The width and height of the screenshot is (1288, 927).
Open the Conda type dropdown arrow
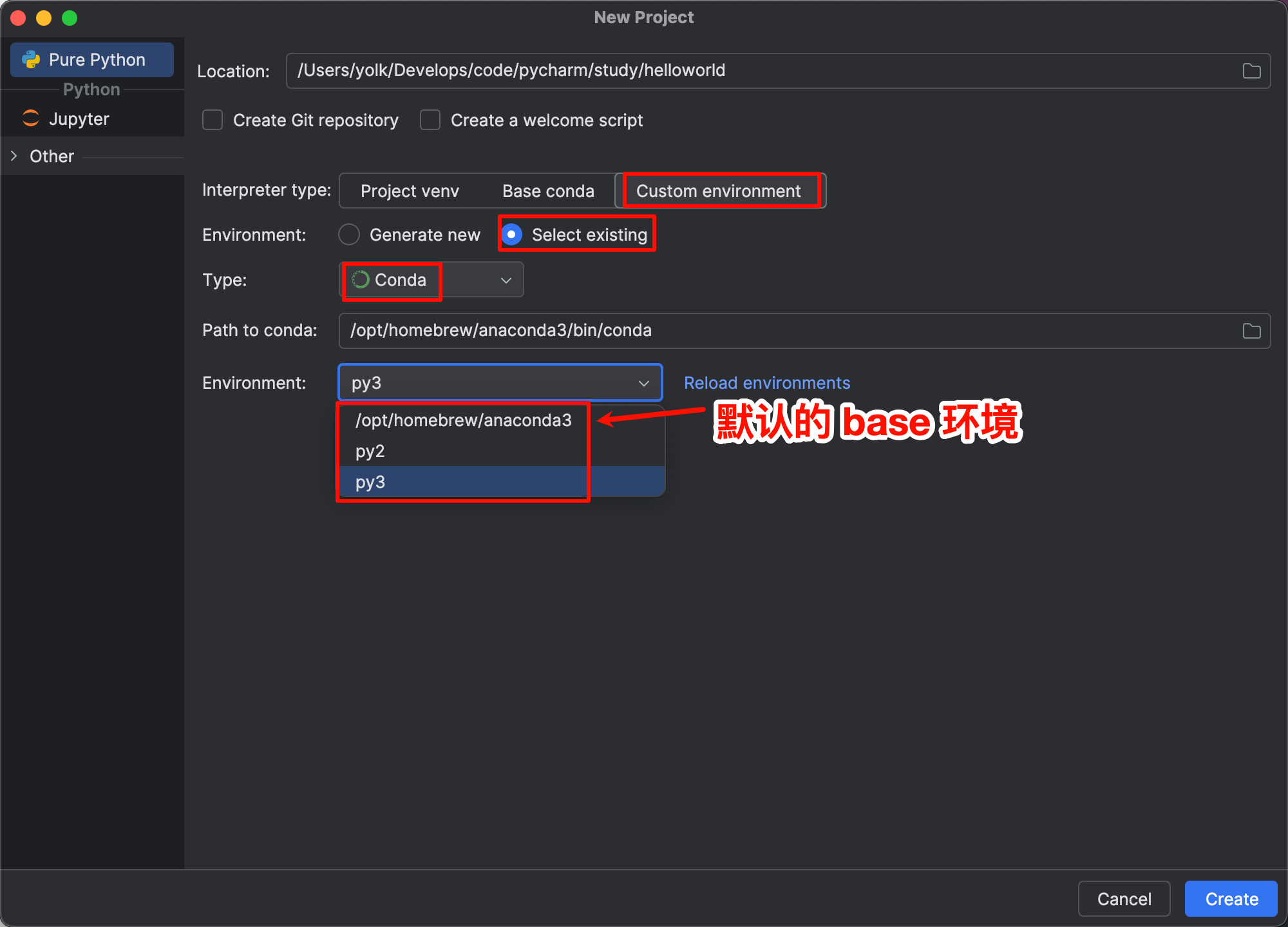[506, 280]
